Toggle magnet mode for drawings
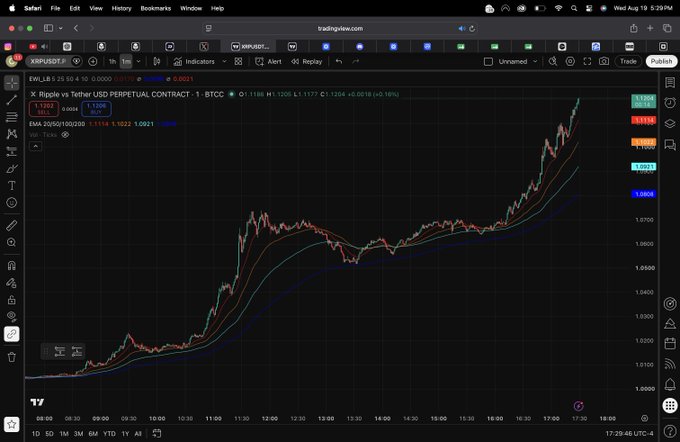680x442 pixels. click(x=12, y=265)
